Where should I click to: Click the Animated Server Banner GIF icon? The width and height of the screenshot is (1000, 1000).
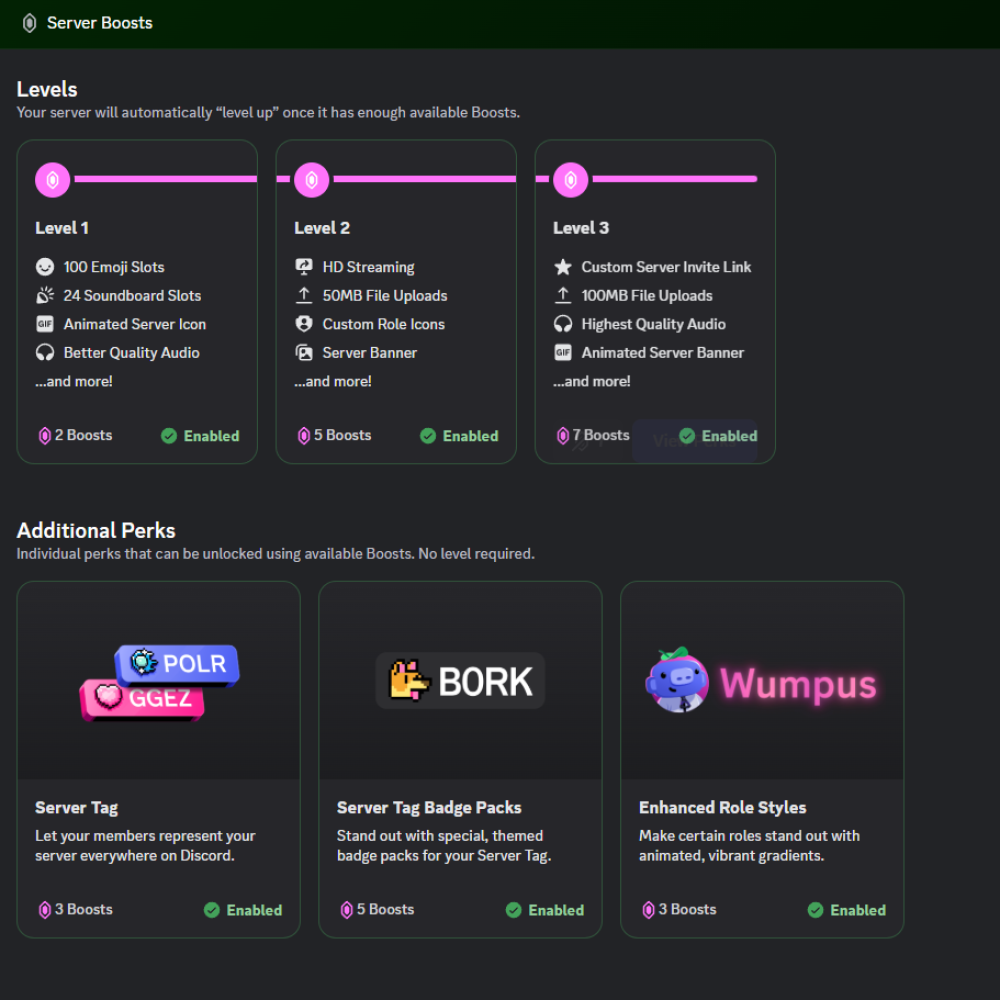point(563,353)
